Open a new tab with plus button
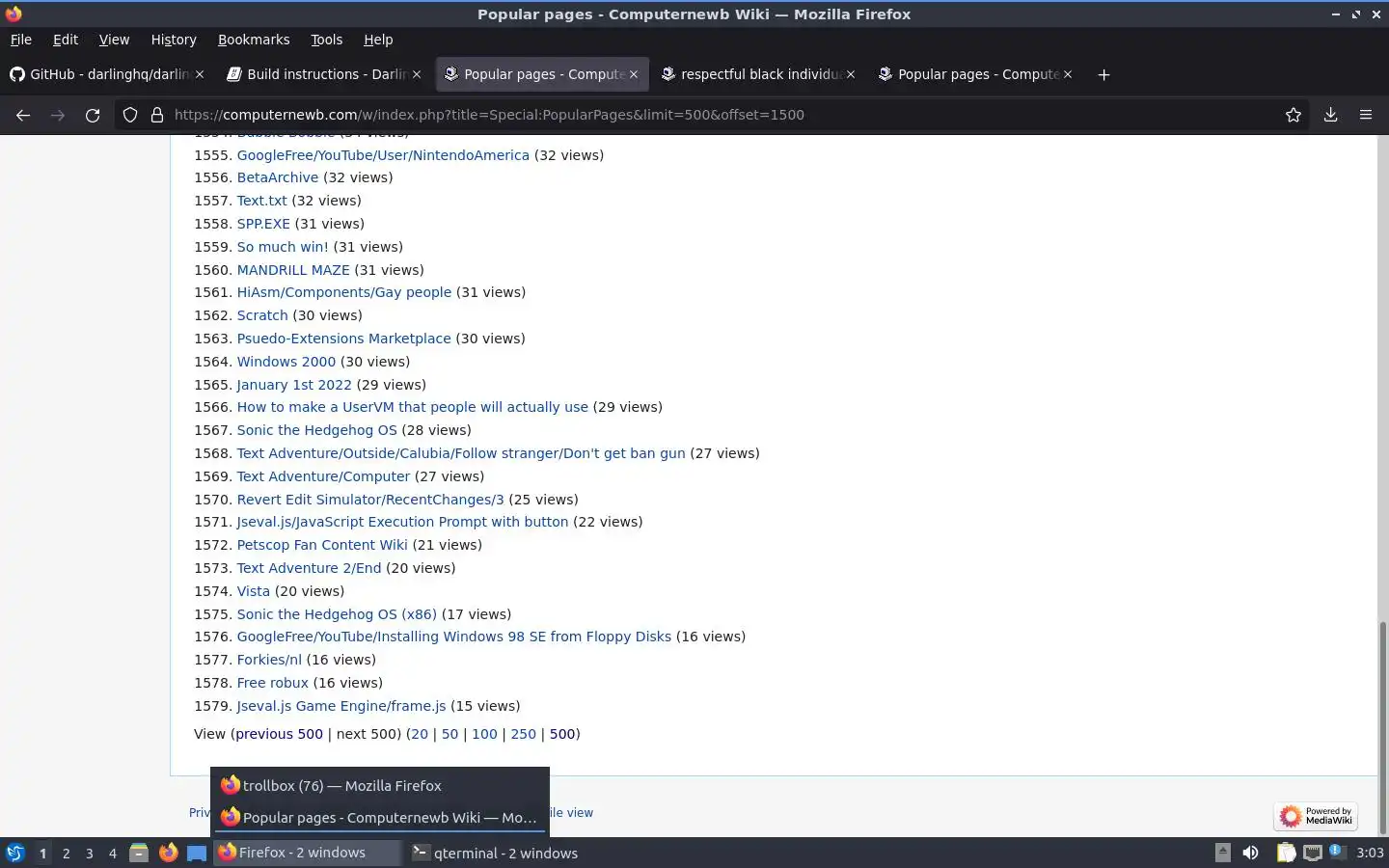The image size is (1389, 868). pyautogui.click(x=1103, y=74)
